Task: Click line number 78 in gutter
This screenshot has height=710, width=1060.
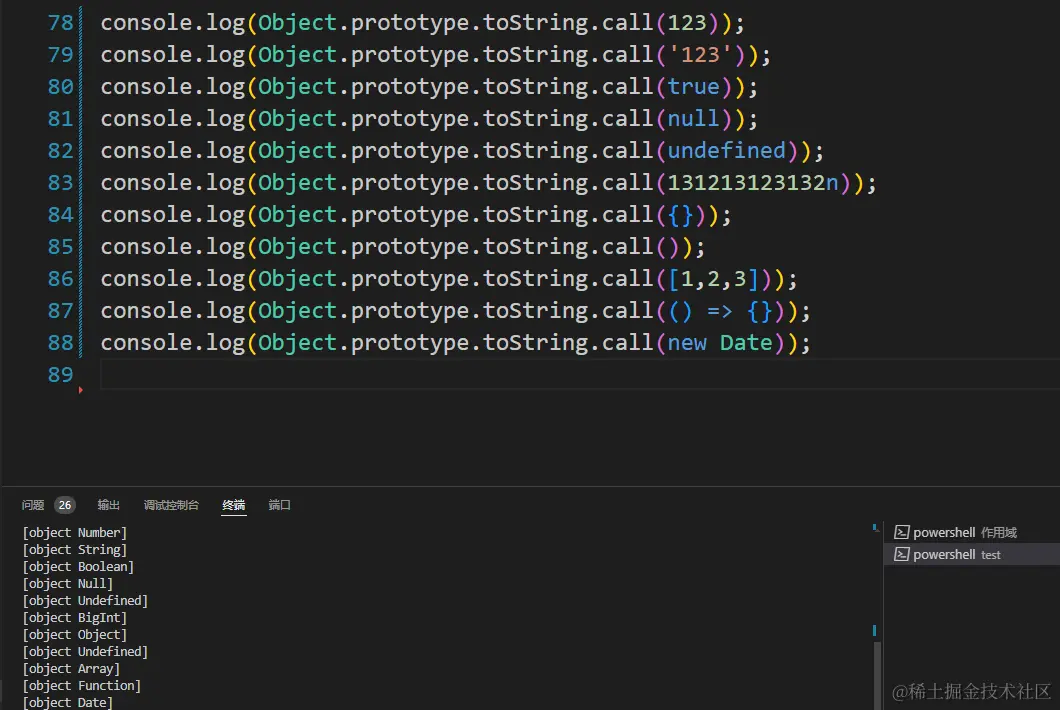Action: (60, 23)
